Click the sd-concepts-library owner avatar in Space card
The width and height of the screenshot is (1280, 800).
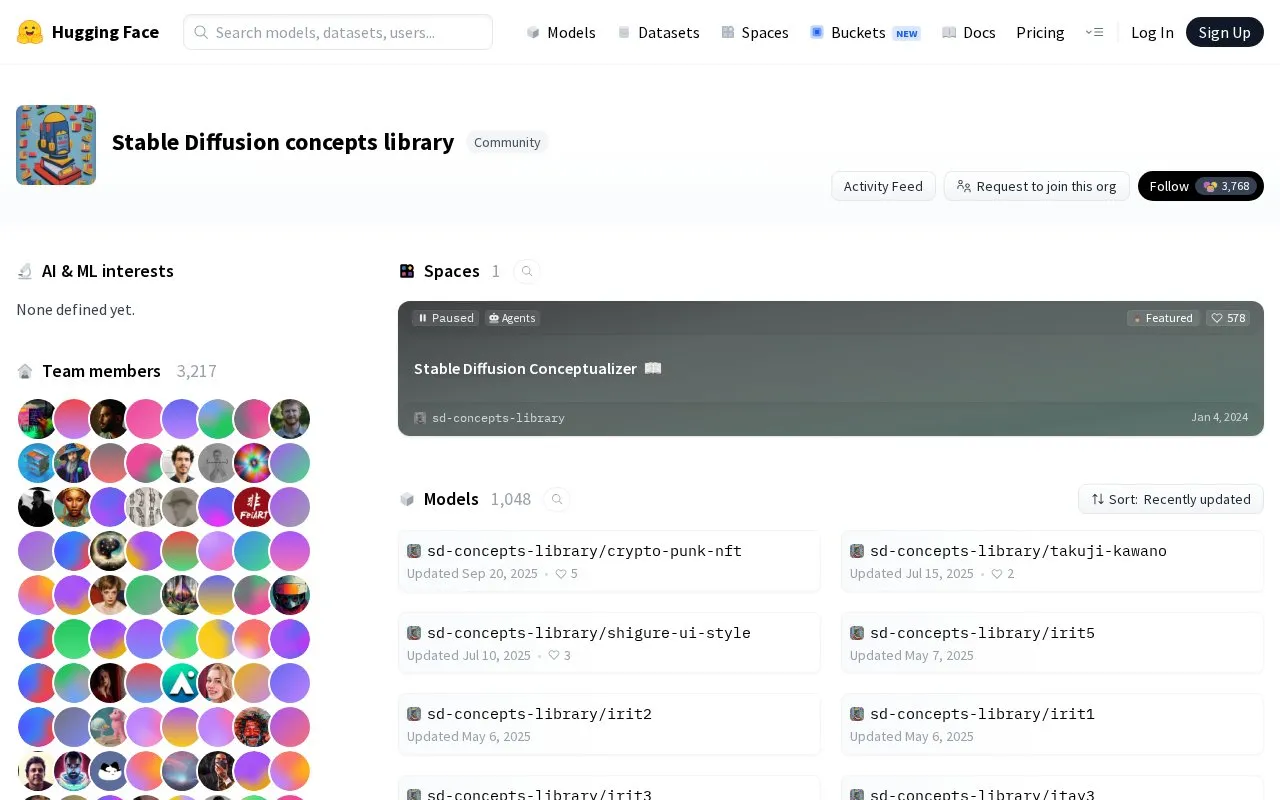click(x=420, y=418)
